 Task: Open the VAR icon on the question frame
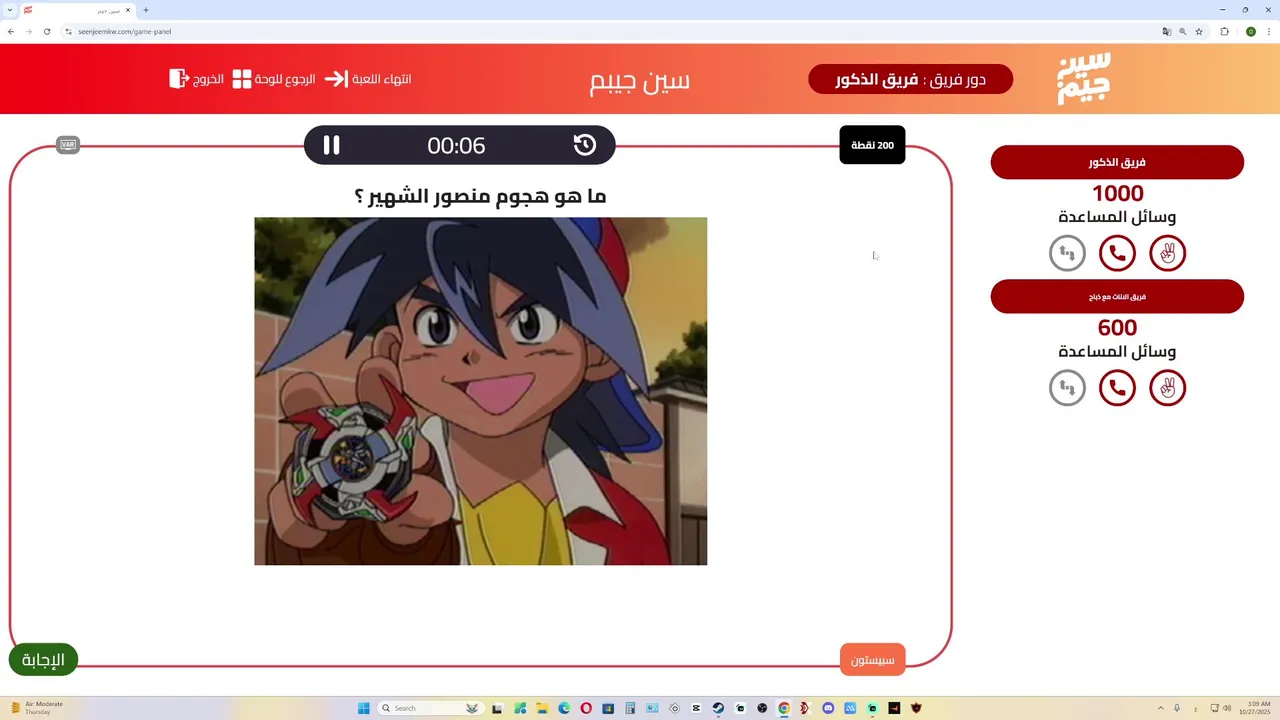[x=68, y=145]
